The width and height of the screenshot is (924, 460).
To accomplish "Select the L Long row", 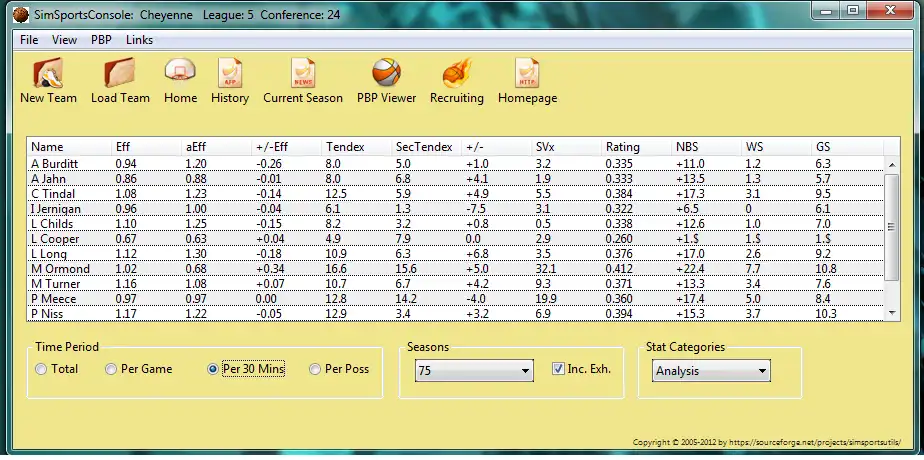I will pyautogui.click(x=456, y=254).
